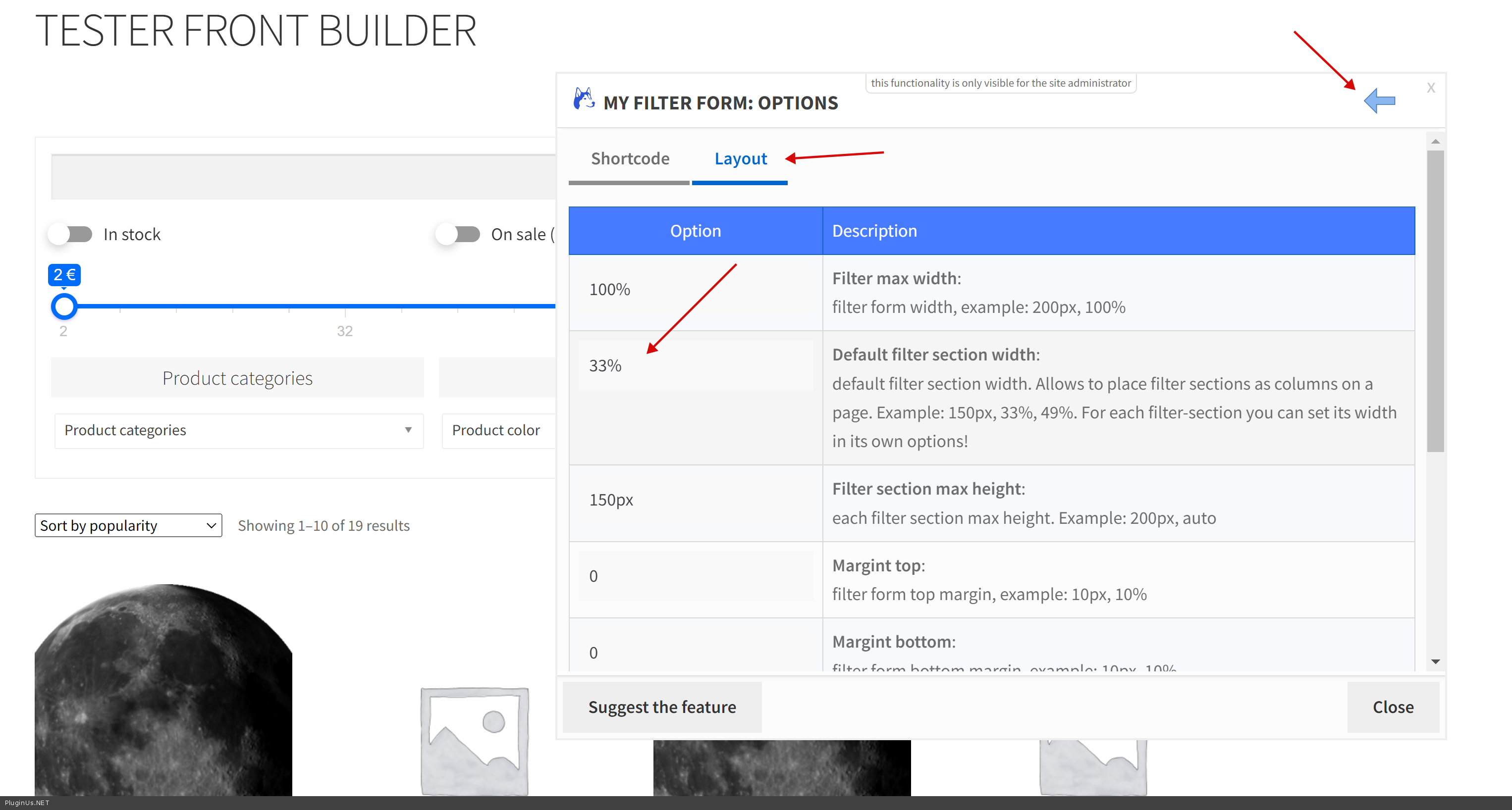The width and height of the screenshot is (1512, 810).
Task: Click the scrollbar up arrow
Action: pos(1435,142)
